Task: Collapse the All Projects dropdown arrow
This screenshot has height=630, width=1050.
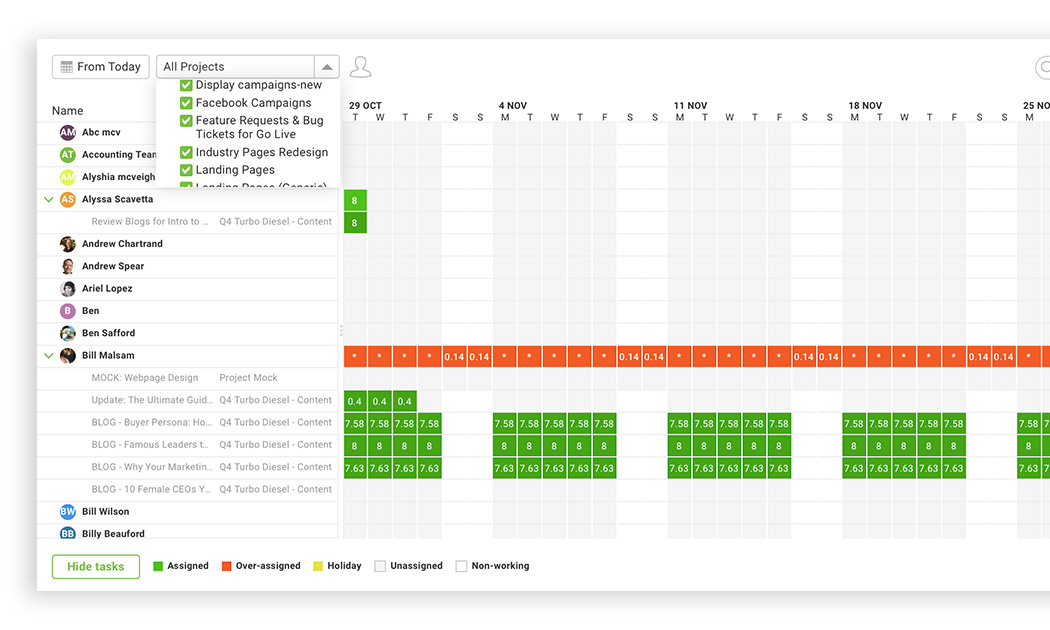Action: coord(327,67)
